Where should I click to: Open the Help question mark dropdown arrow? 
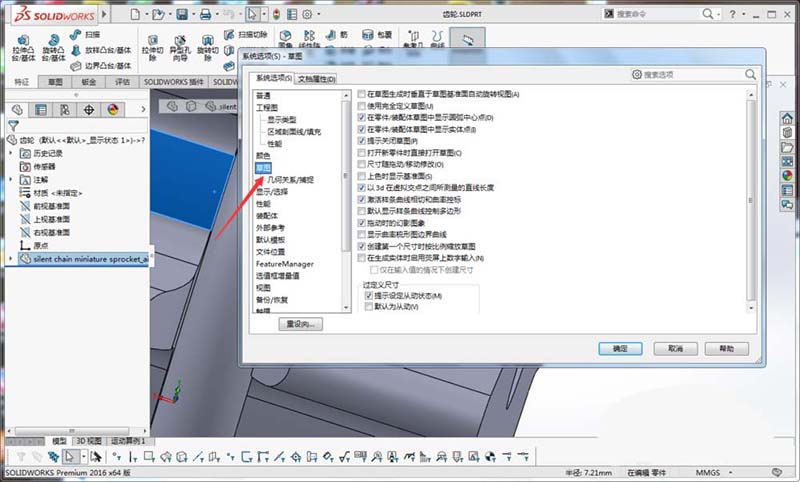tap(744, 14)
